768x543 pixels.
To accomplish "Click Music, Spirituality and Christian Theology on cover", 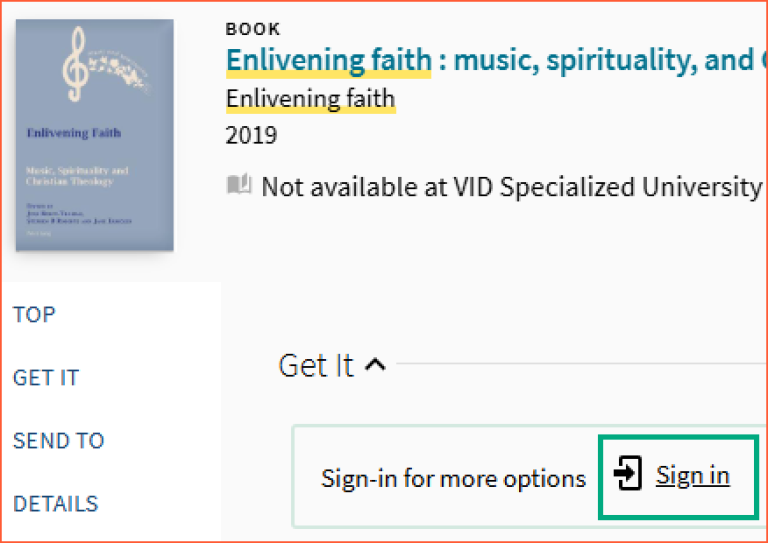I will click(x=78, y=176).
